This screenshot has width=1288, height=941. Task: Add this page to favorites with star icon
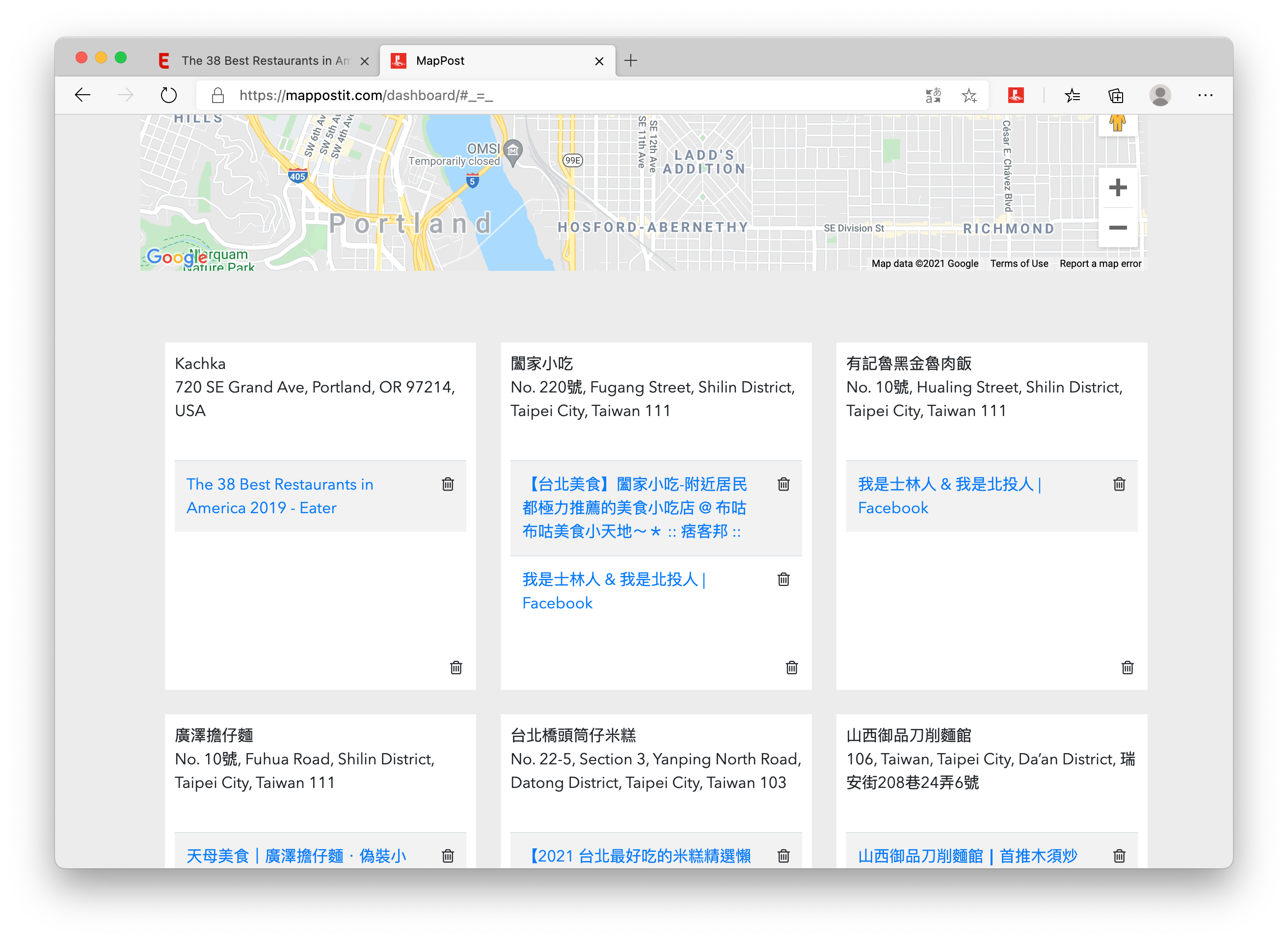coord(969,95)
